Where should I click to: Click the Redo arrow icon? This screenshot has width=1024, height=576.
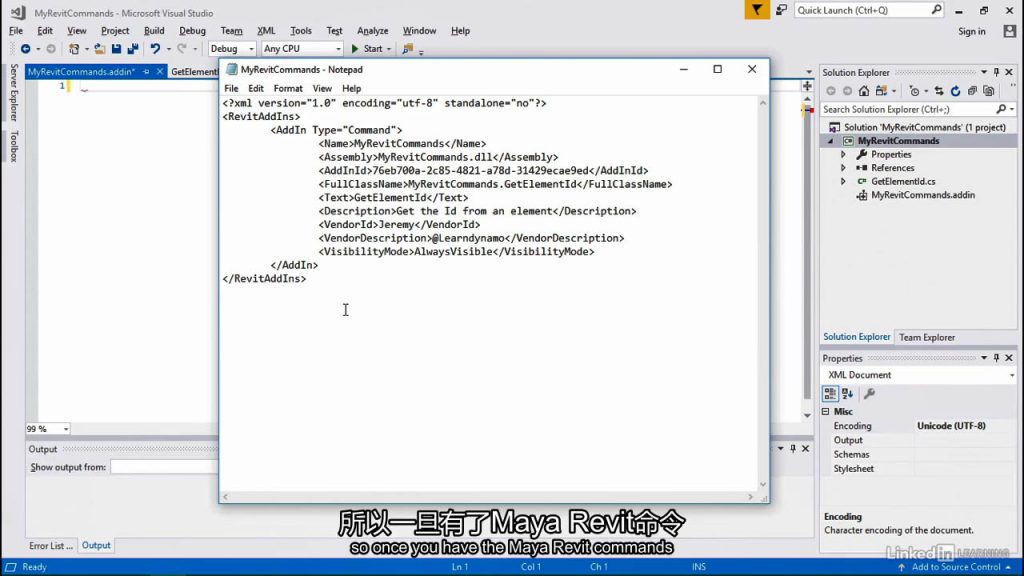point(182,49)
